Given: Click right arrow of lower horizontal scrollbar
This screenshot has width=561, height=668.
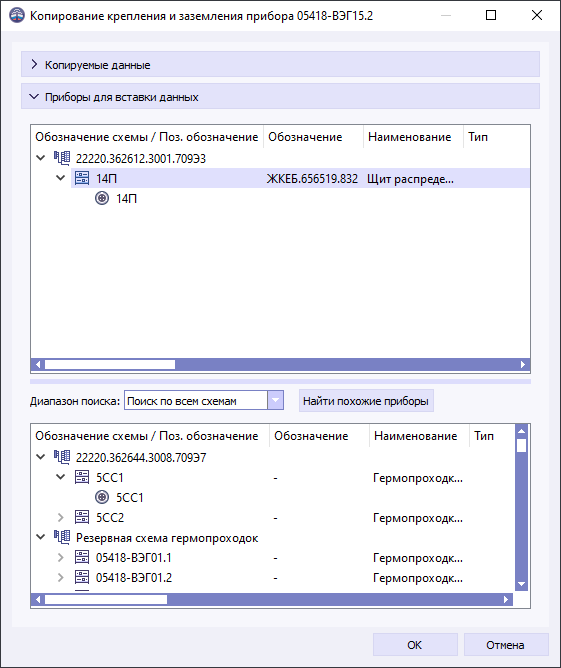Looking at the screenshot, I should coord(506,600).
